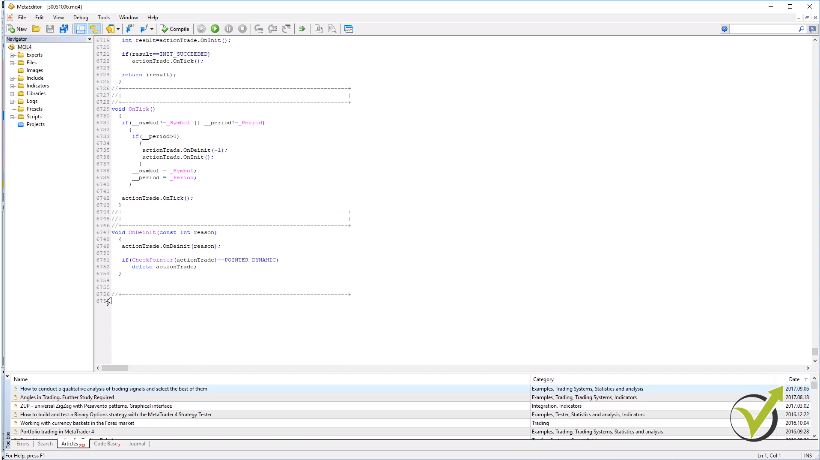This screenshot has height=460, width=820.
Task: Expand the Include folder tree node
Action: pyautogui.click(x=12, y=78)
